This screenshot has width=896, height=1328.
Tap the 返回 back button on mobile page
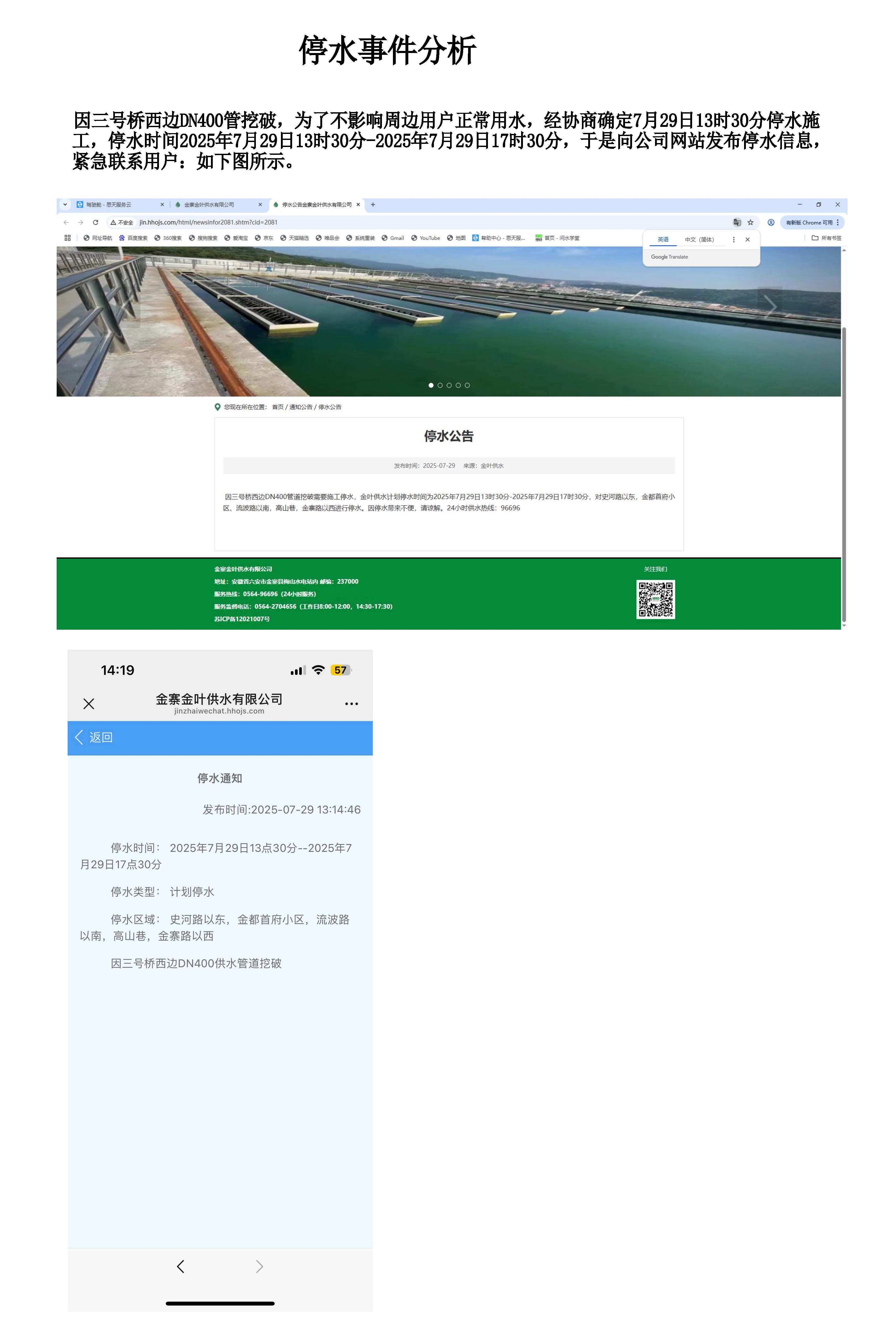[x=94, y=737]
